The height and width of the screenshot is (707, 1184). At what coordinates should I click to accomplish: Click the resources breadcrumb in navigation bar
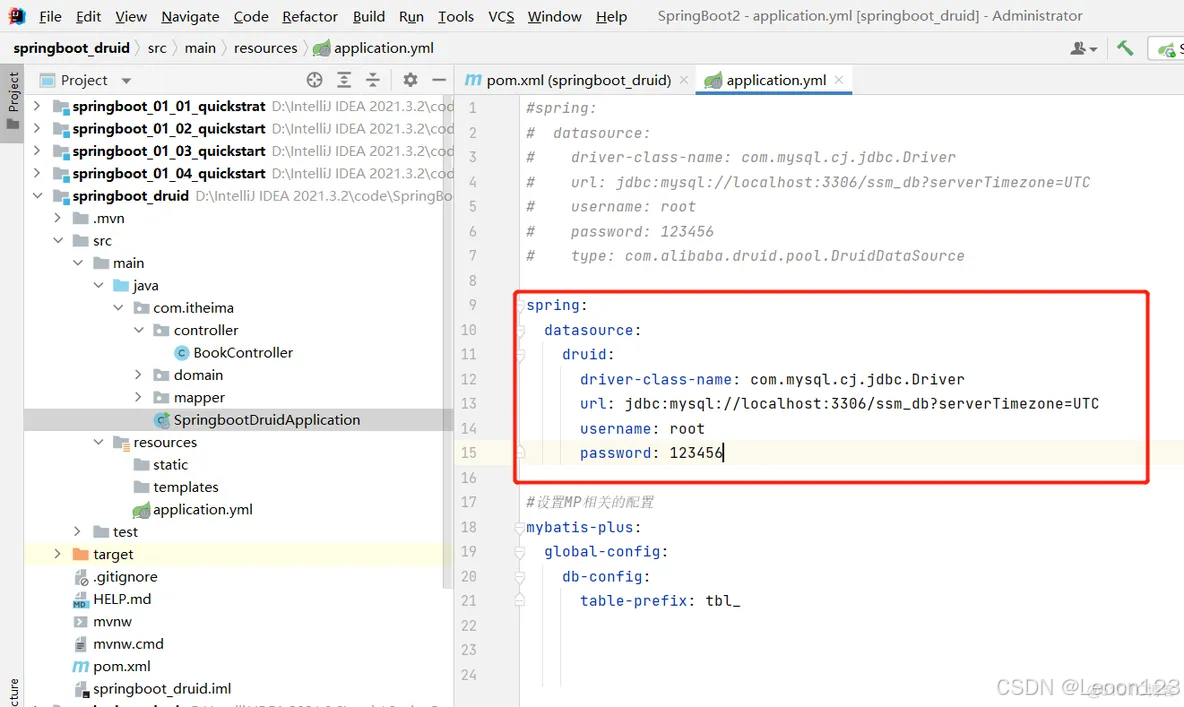266,48
